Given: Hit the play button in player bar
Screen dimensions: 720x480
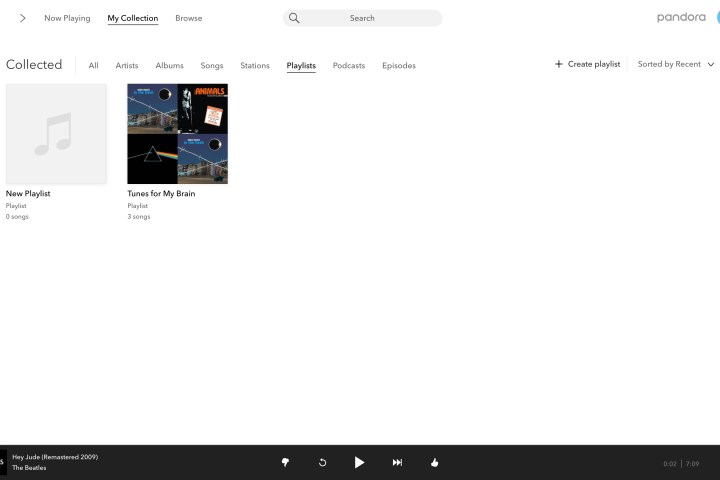Looking at the screenshot, I should tap(359, 462).
